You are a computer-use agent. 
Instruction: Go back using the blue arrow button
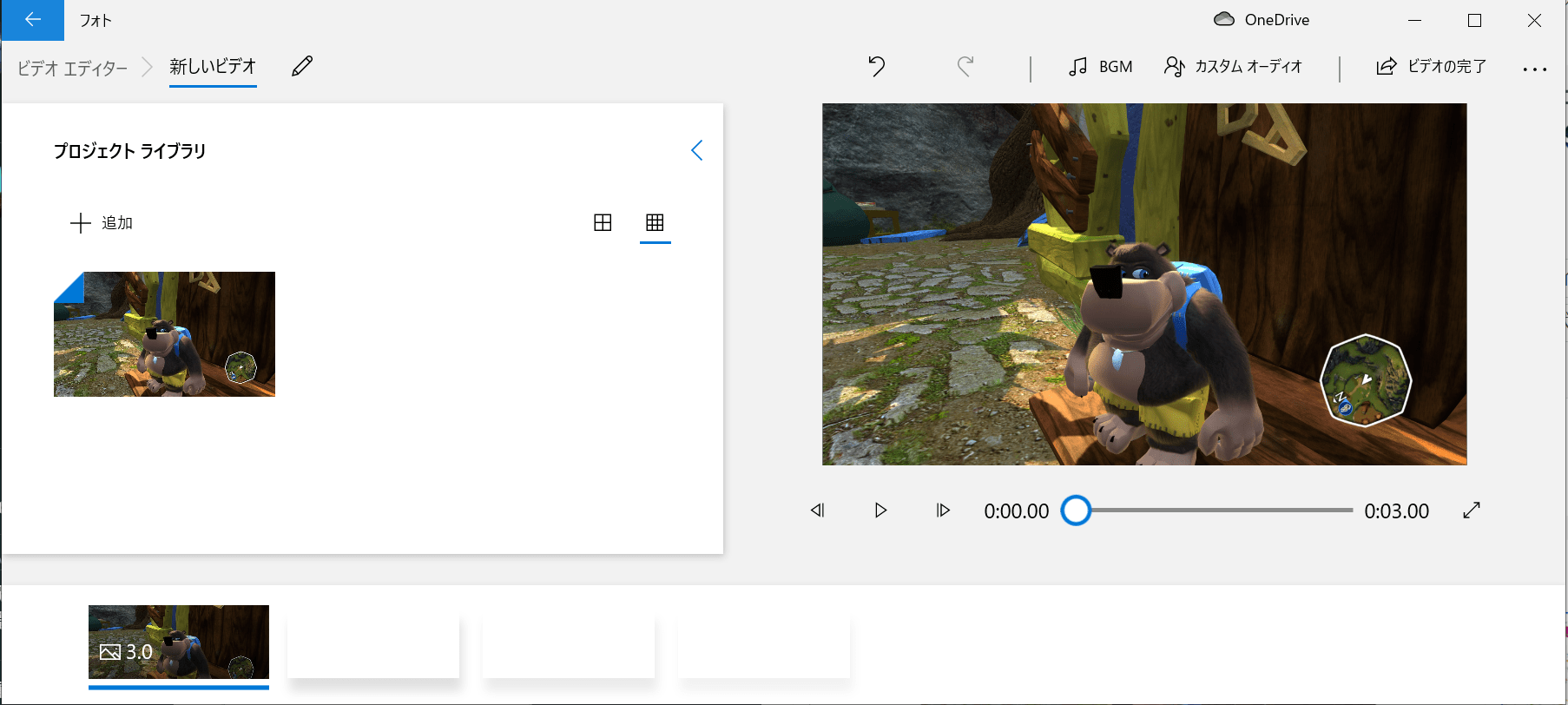point(32,20)
